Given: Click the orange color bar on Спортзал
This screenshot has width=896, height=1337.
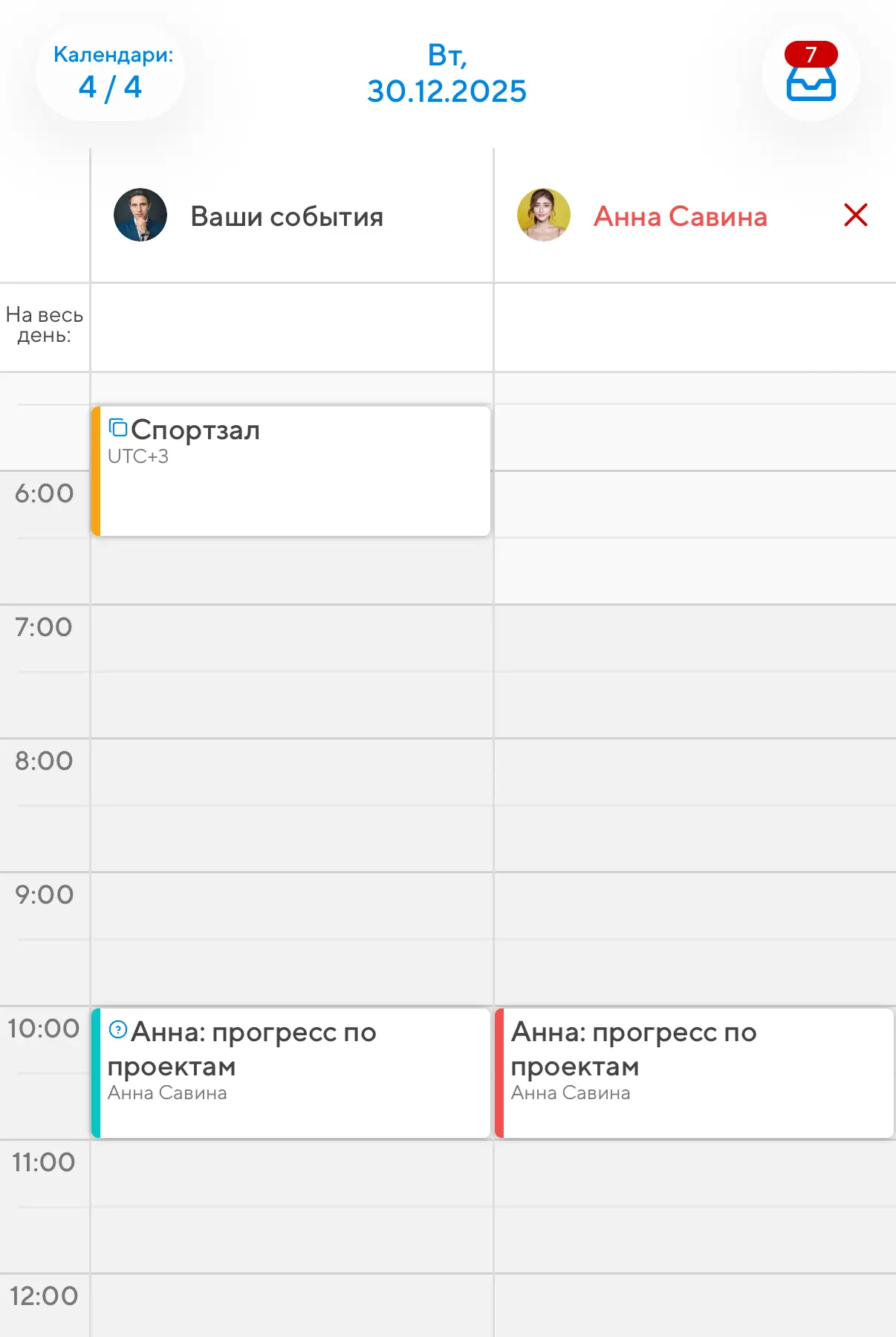Looking at the screenshot, I should 96,471.
